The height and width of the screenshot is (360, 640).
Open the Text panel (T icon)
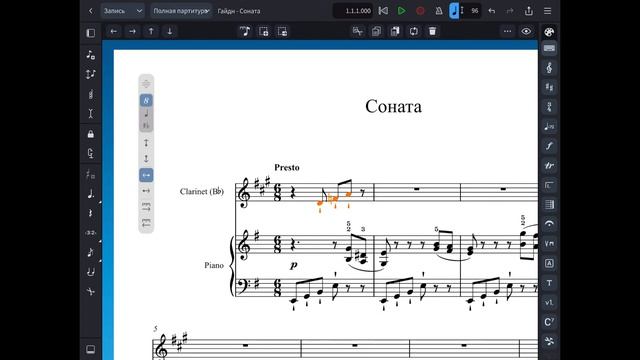549,283
